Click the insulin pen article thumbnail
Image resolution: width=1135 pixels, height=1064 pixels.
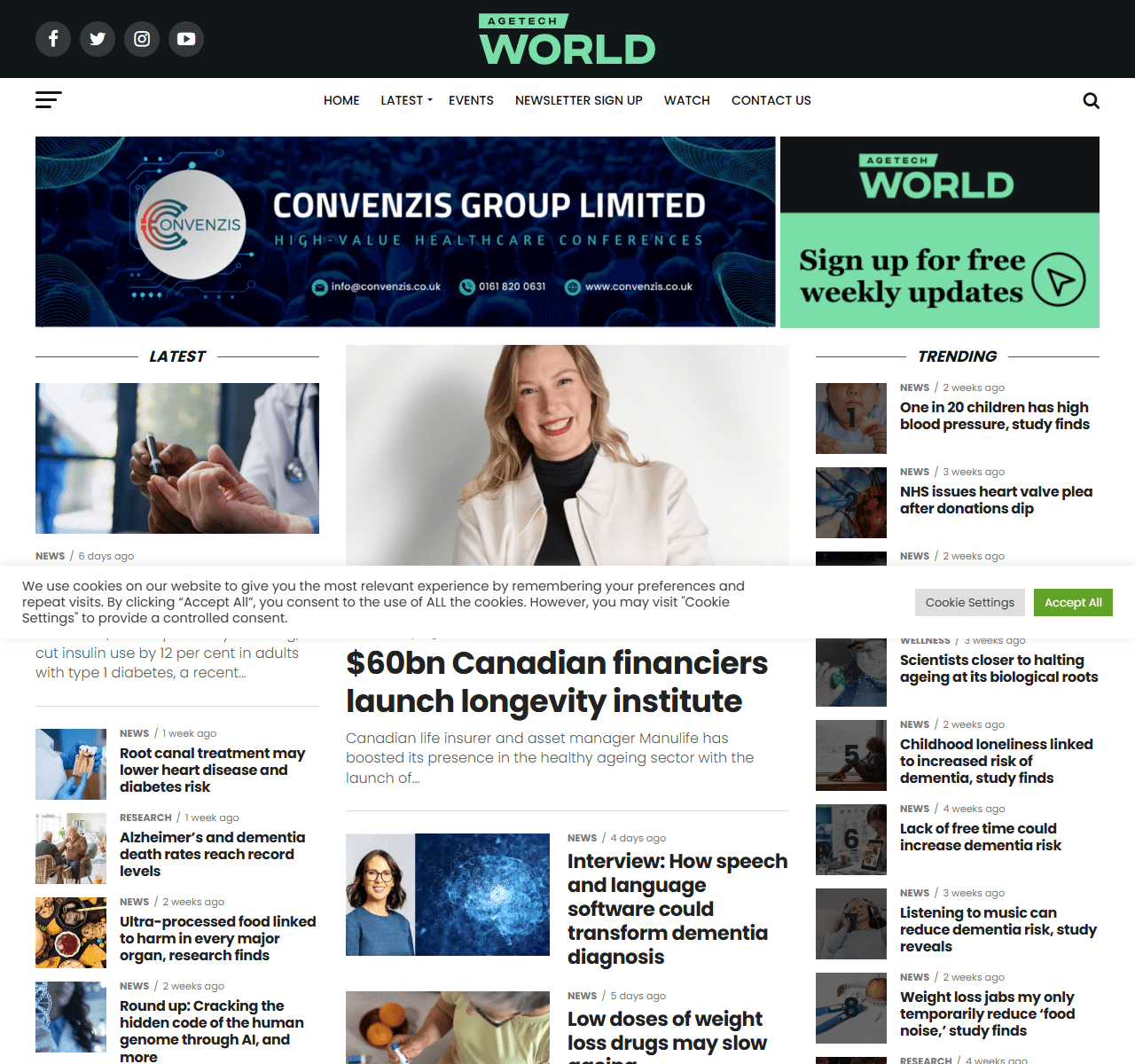(x=177, y=458)
